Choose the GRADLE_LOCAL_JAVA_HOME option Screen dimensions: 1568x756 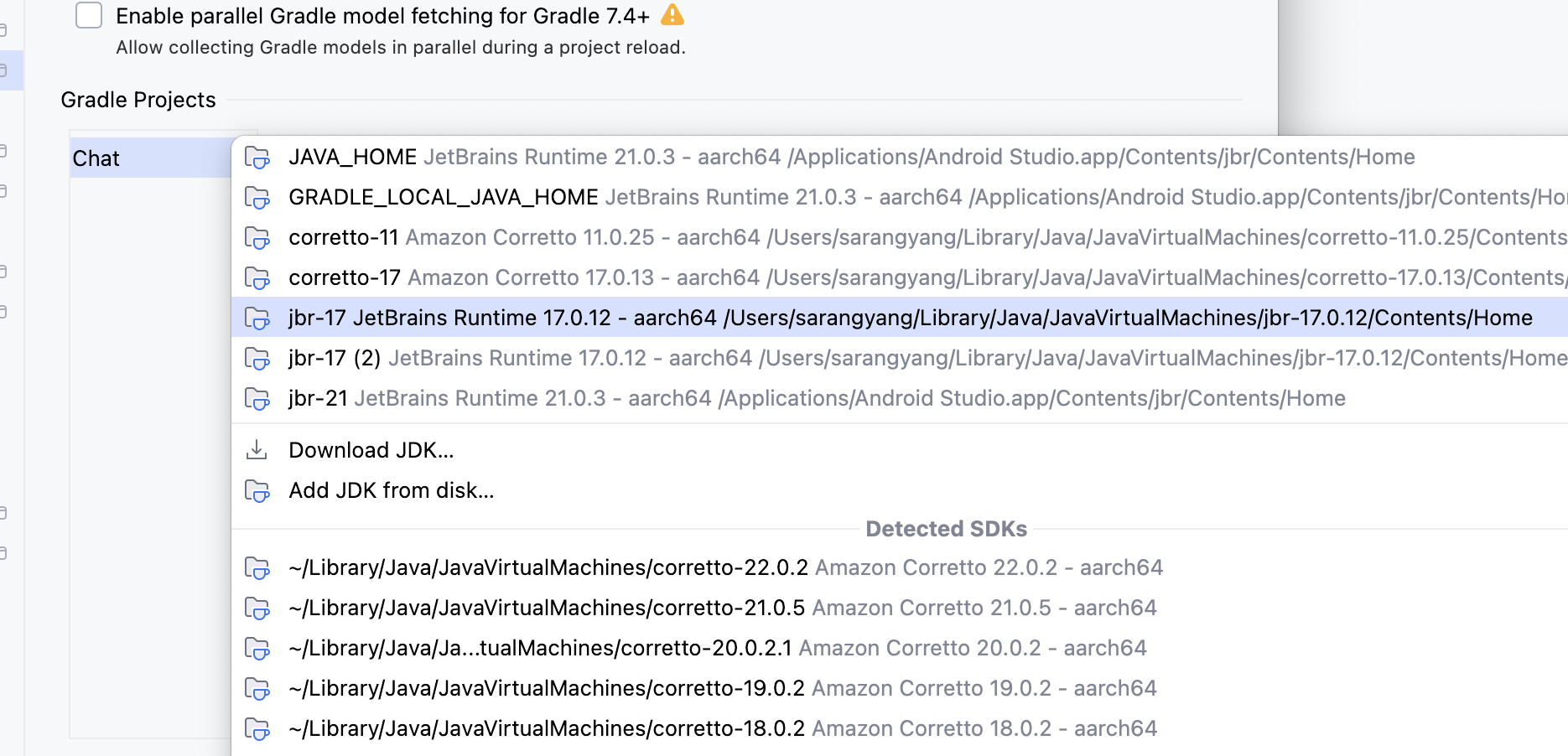[899, 197]
